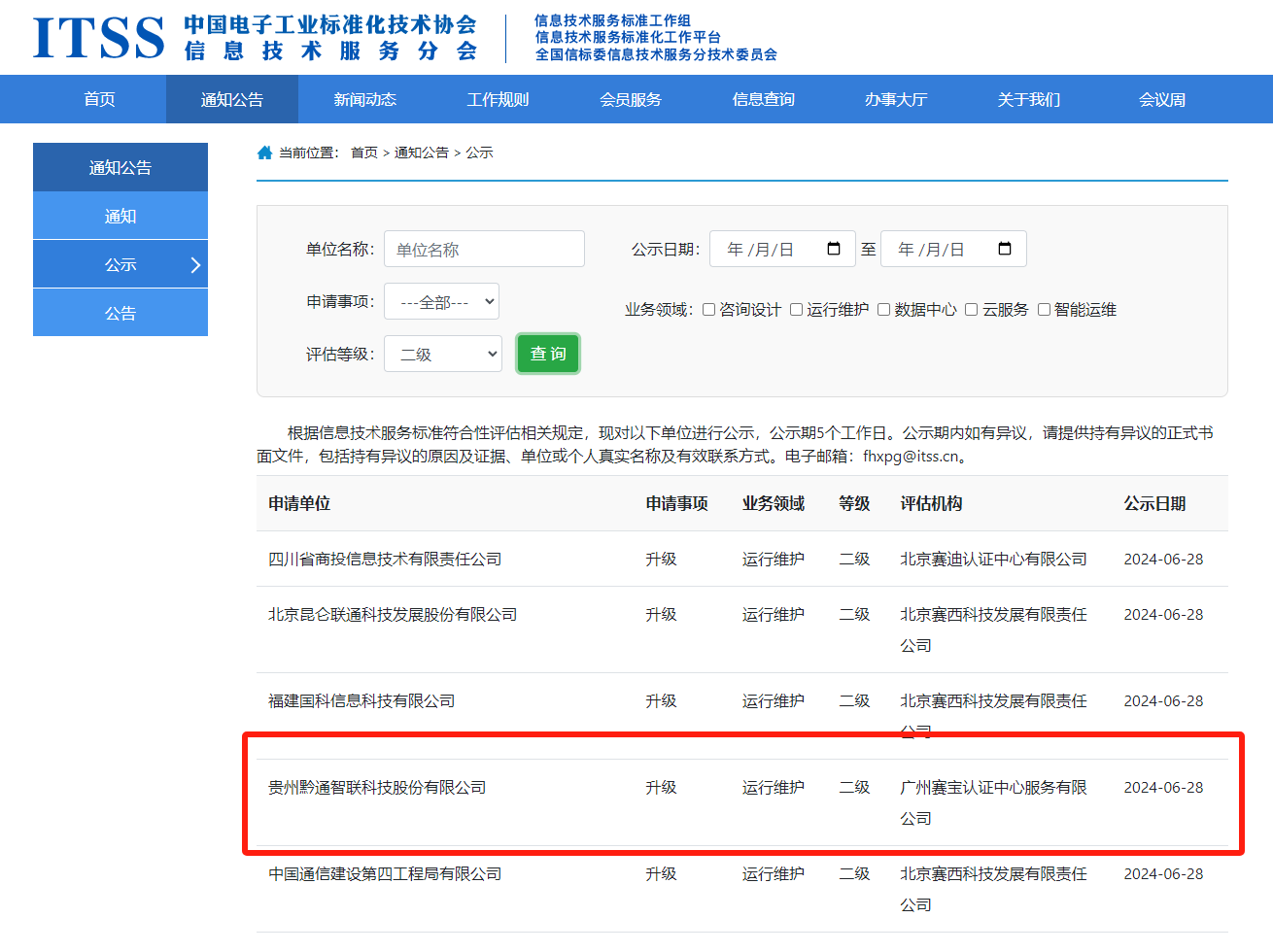
Task: Check the 智能运维 checkbox
Action: (1045, 310)
